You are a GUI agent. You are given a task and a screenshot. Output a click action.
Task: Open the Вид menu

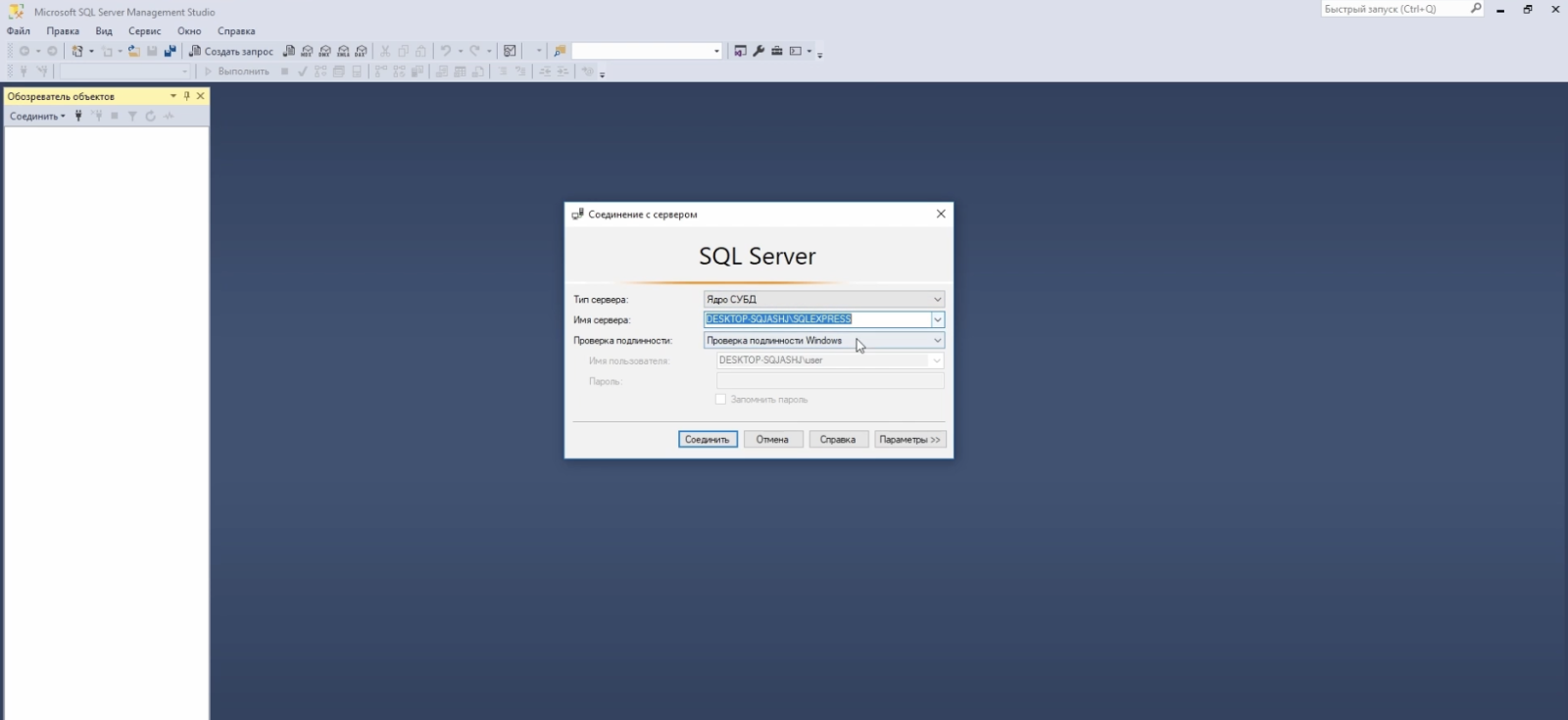coord(104,31)
